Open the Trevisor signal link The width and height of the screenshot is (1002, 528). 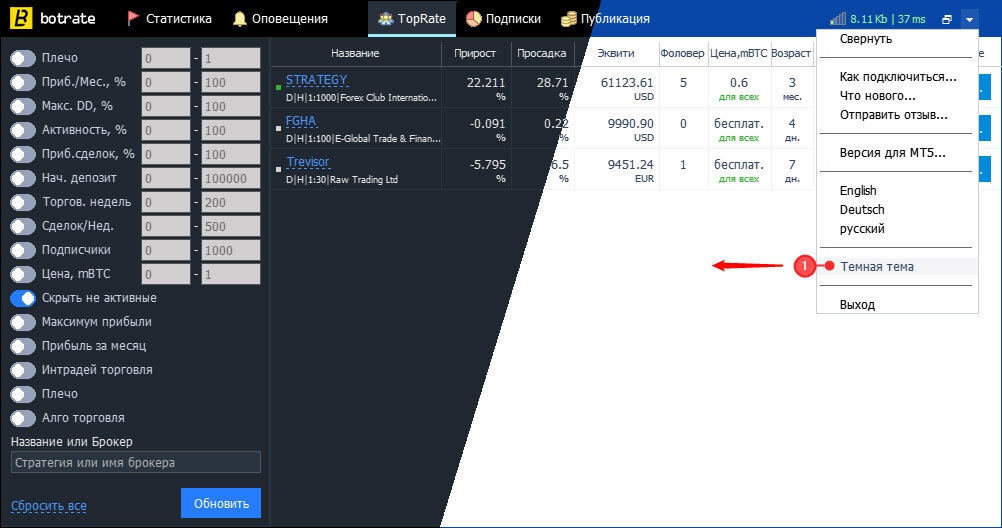pos(307,162)
